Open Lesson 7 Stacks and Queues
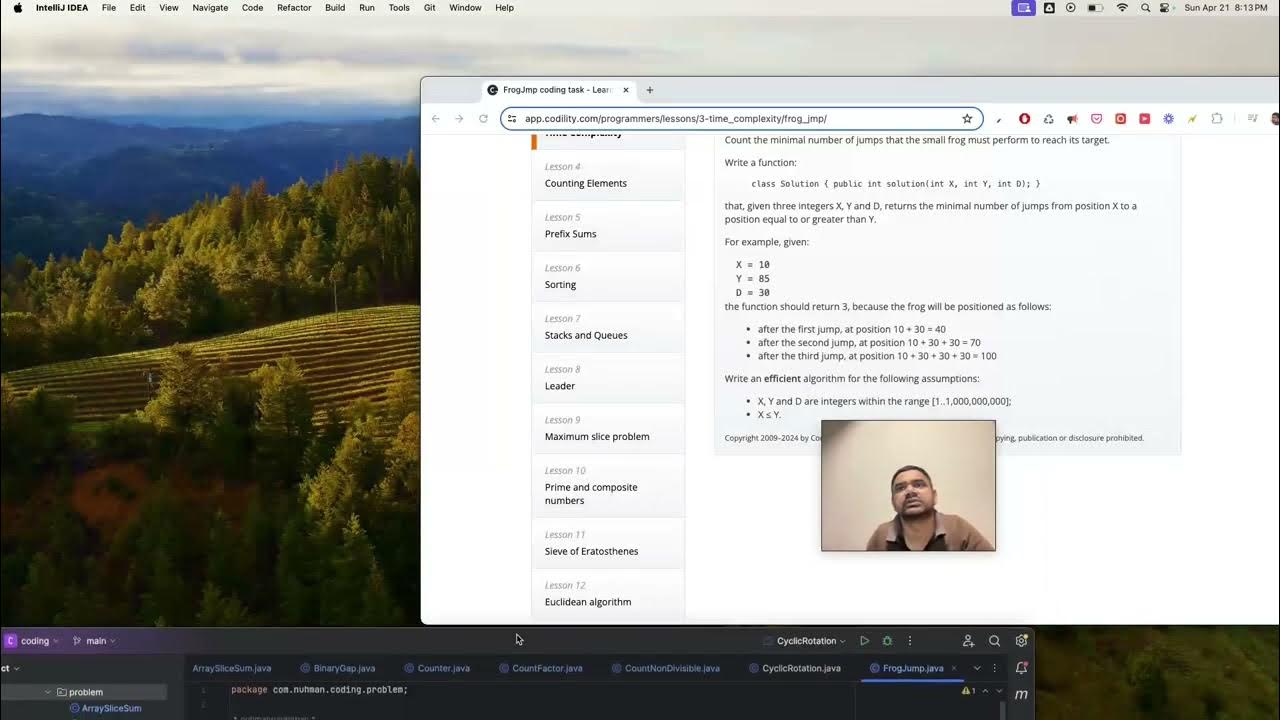The image size is (1280, 720). 608,327
